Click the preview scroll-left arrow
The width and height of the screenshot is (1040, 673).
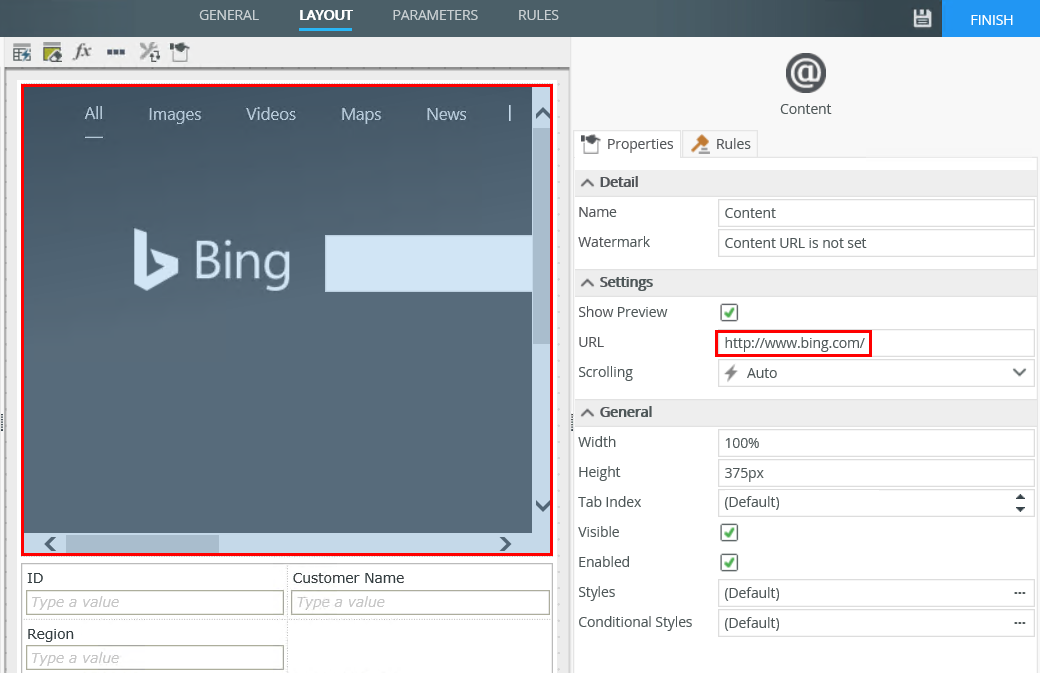click(50, 544)
